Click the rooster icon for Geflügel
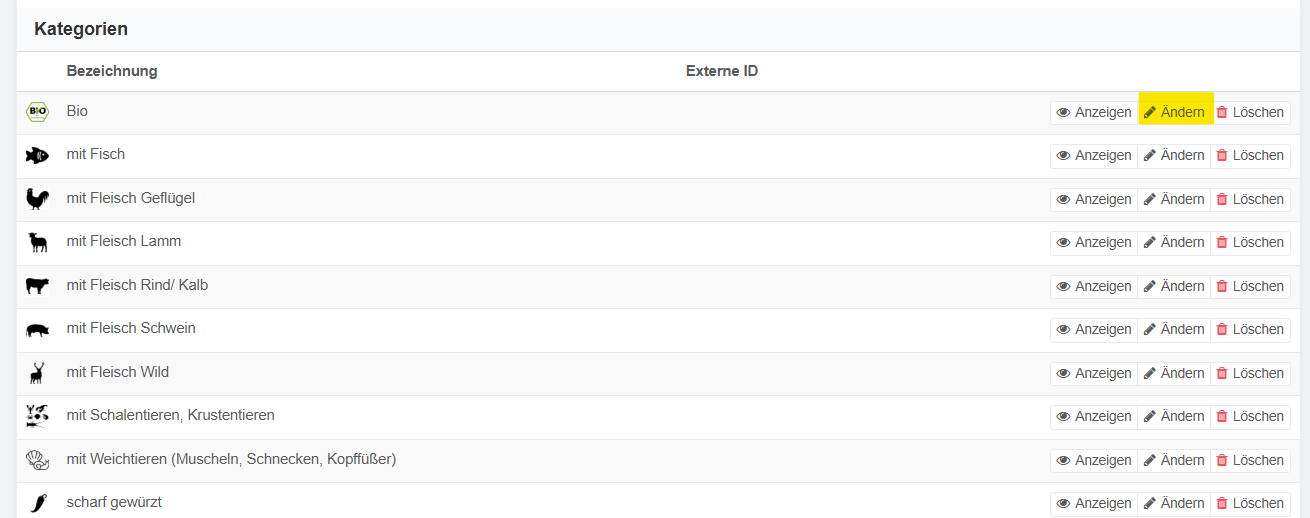 click(37, 199)
